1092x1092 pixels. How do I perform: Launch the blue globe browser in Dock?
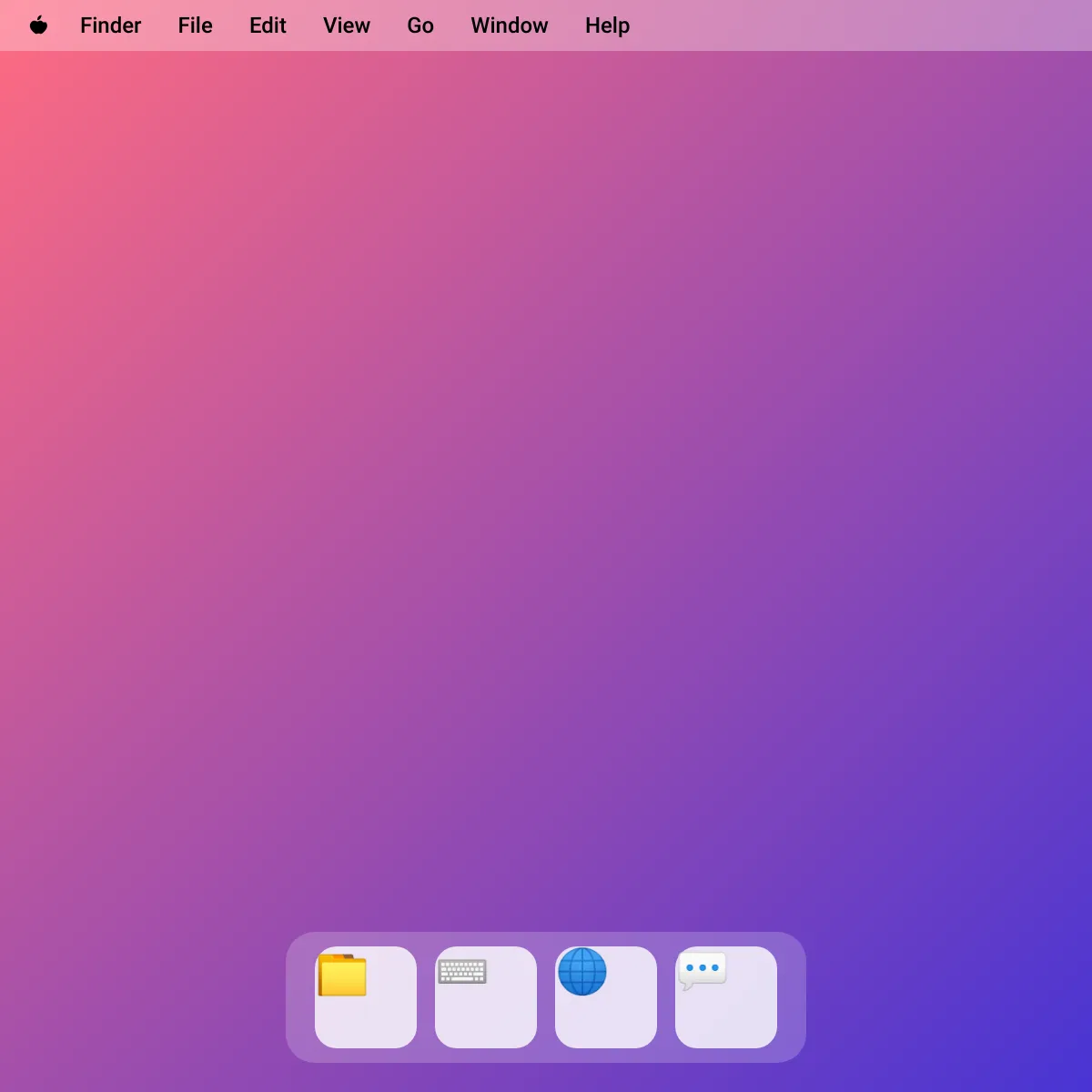point(606,997)
